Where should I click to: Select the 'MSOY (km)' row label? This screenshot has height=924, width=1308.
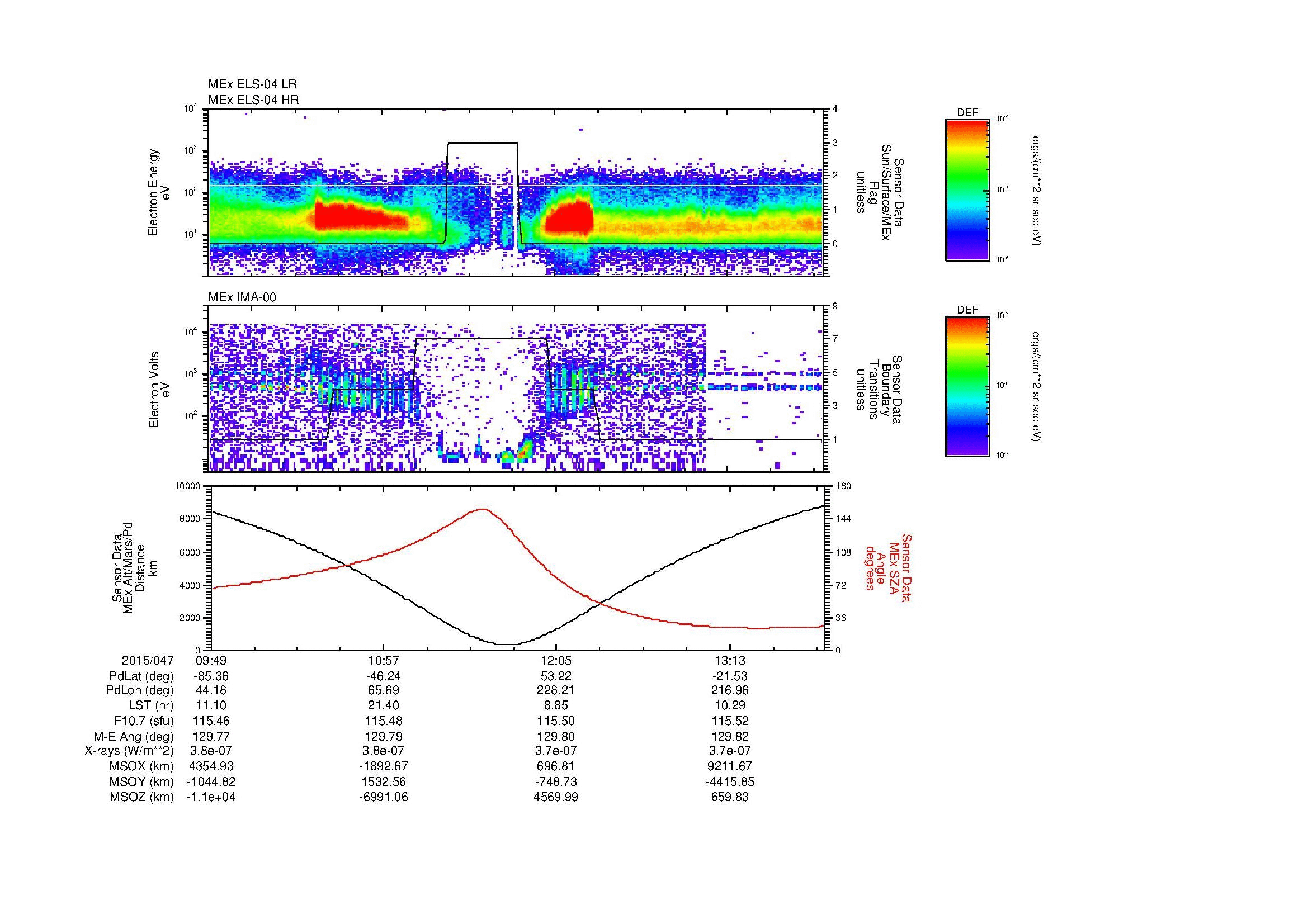[142, 782]
